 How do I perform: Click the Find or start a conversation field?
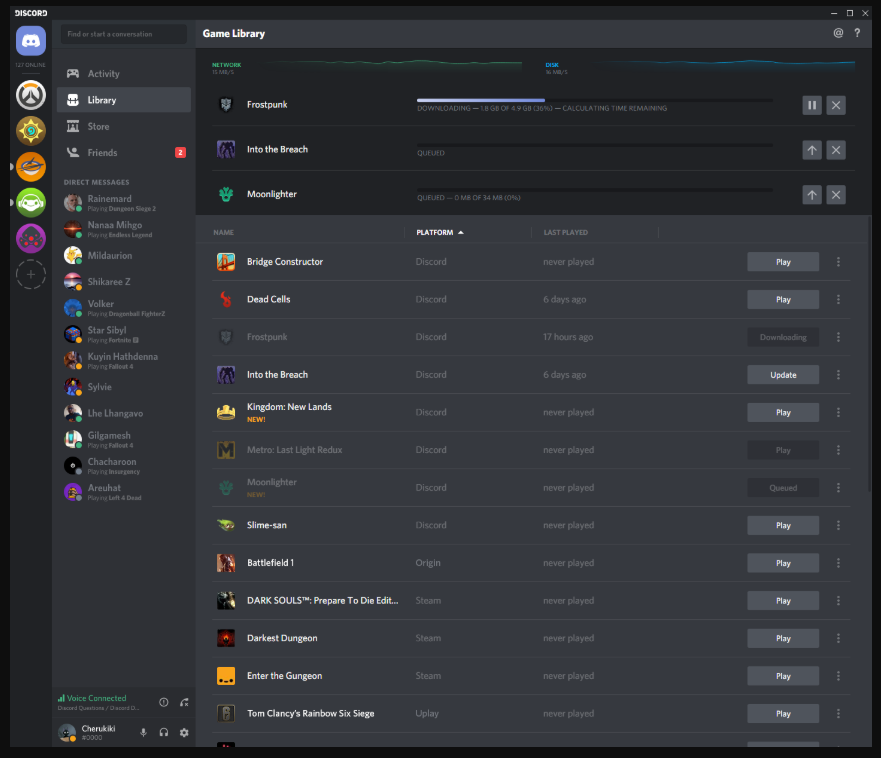pyautogui.click(x=124, y=34)
